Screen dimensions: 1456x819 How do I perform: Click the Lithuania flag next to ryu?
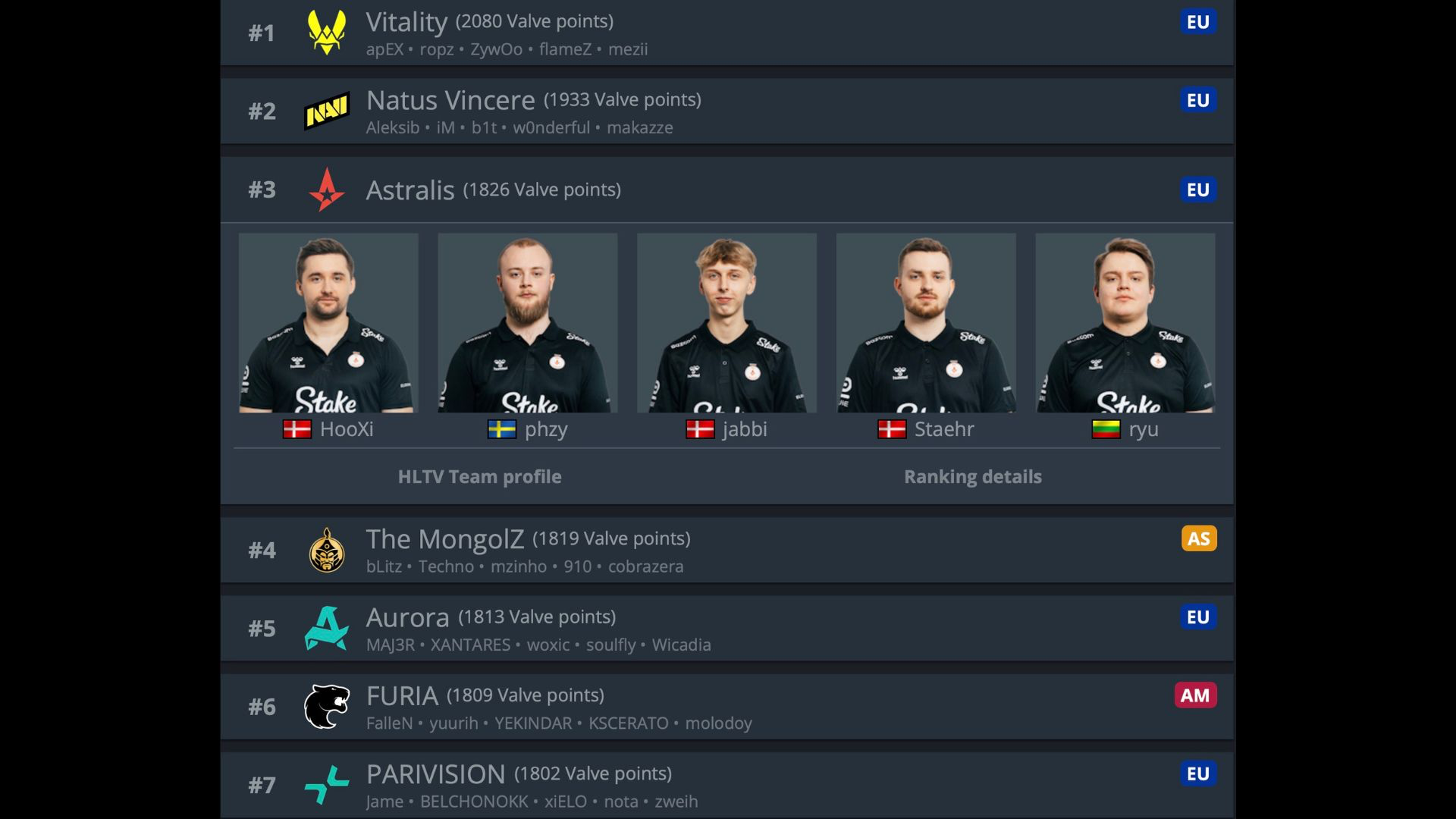pyautogui.click(x=1106, y=429)
